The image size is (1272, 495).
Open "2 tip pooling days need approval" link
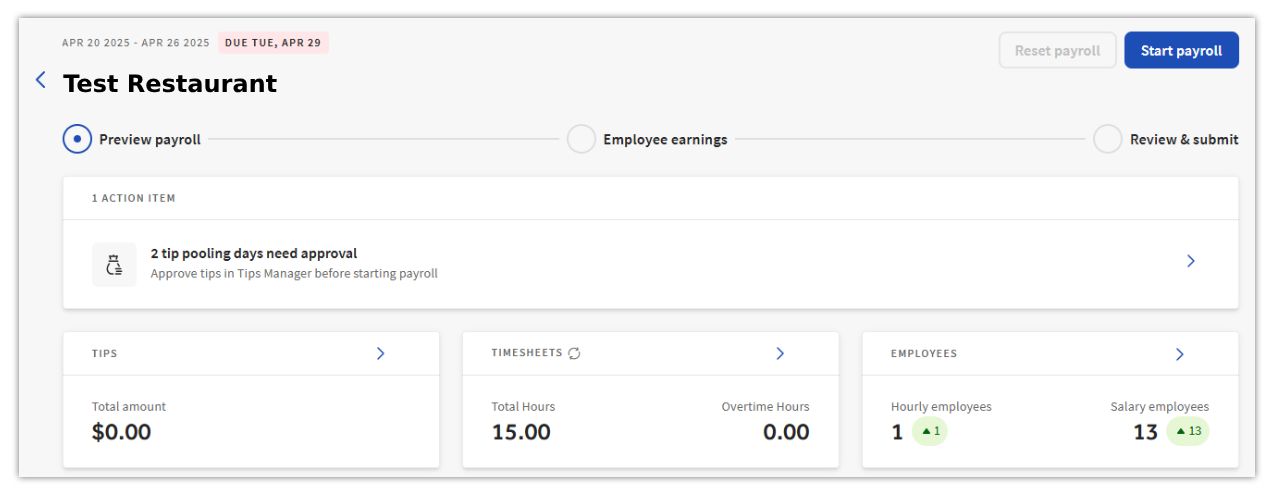click(254, 254)
